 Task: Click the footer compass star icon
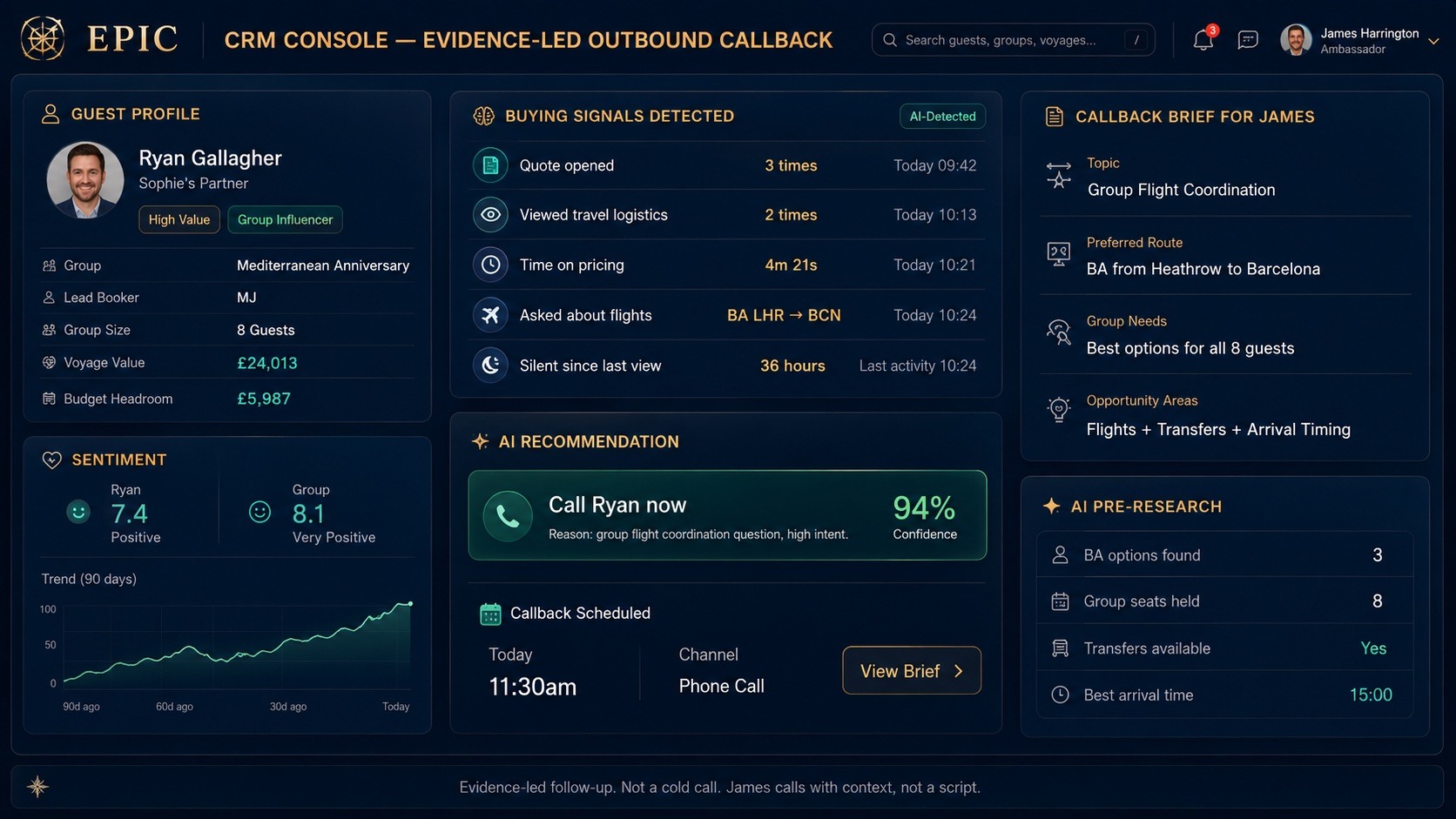point(37,787)
